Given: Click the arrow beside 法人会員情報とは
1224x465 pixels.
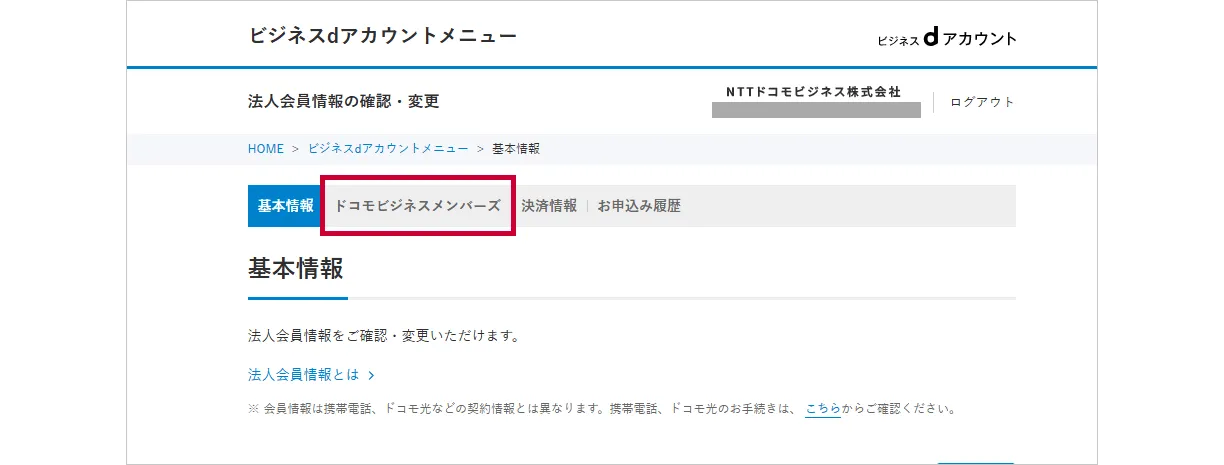Looking at the screenshot, I should pyautogui.click(x=371, y=376).
